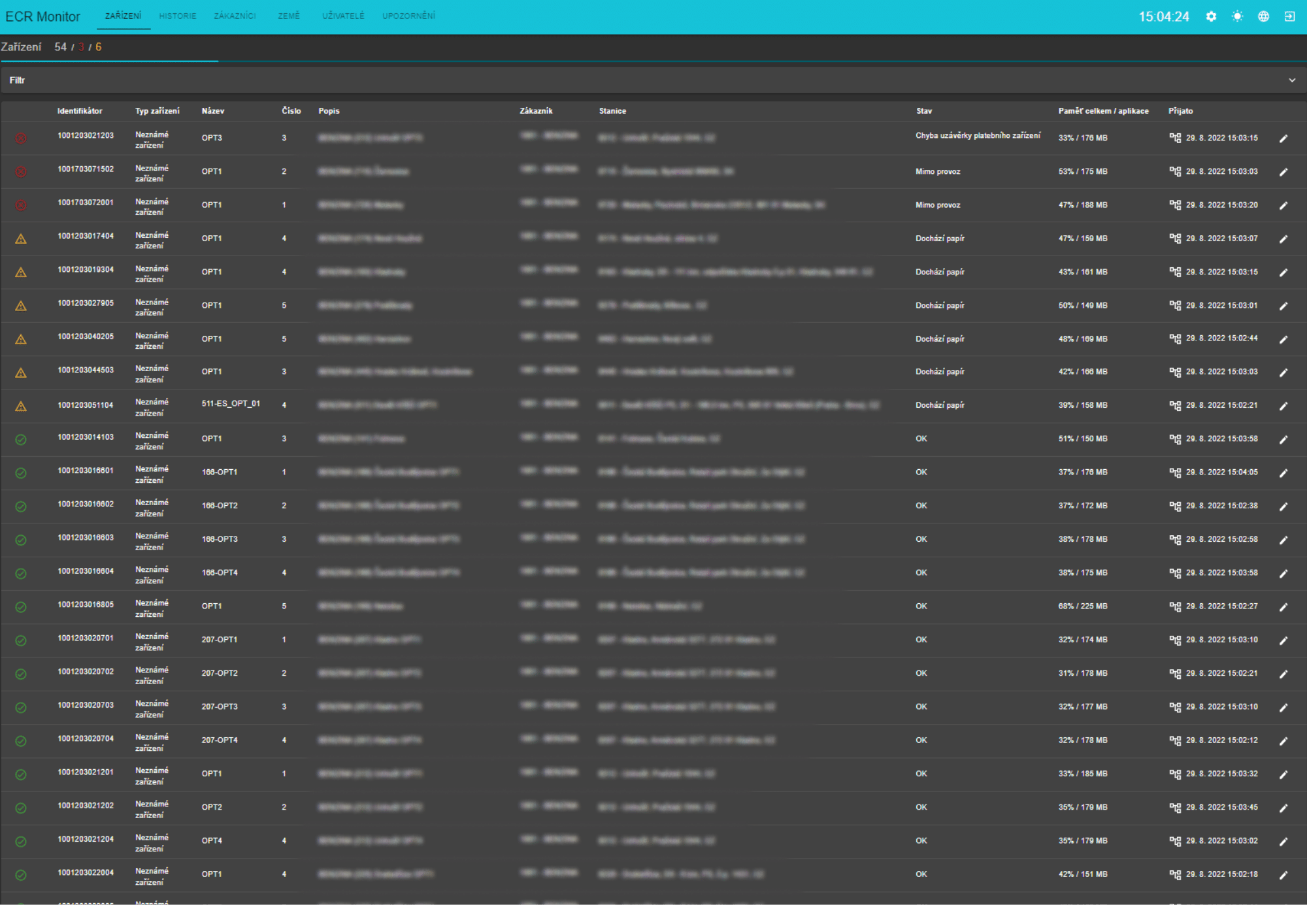Sort by the Identifikátor column header
Image resolution: width=1307 pixels, height=924 pixels.
coord(80,111)
